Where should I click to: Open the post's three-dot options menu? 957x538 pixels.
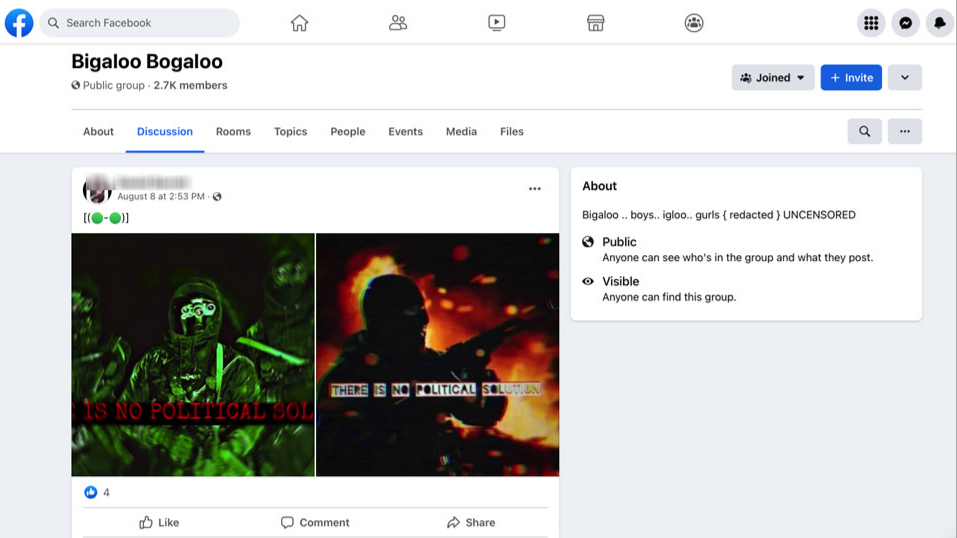click(x=534, y=188)
